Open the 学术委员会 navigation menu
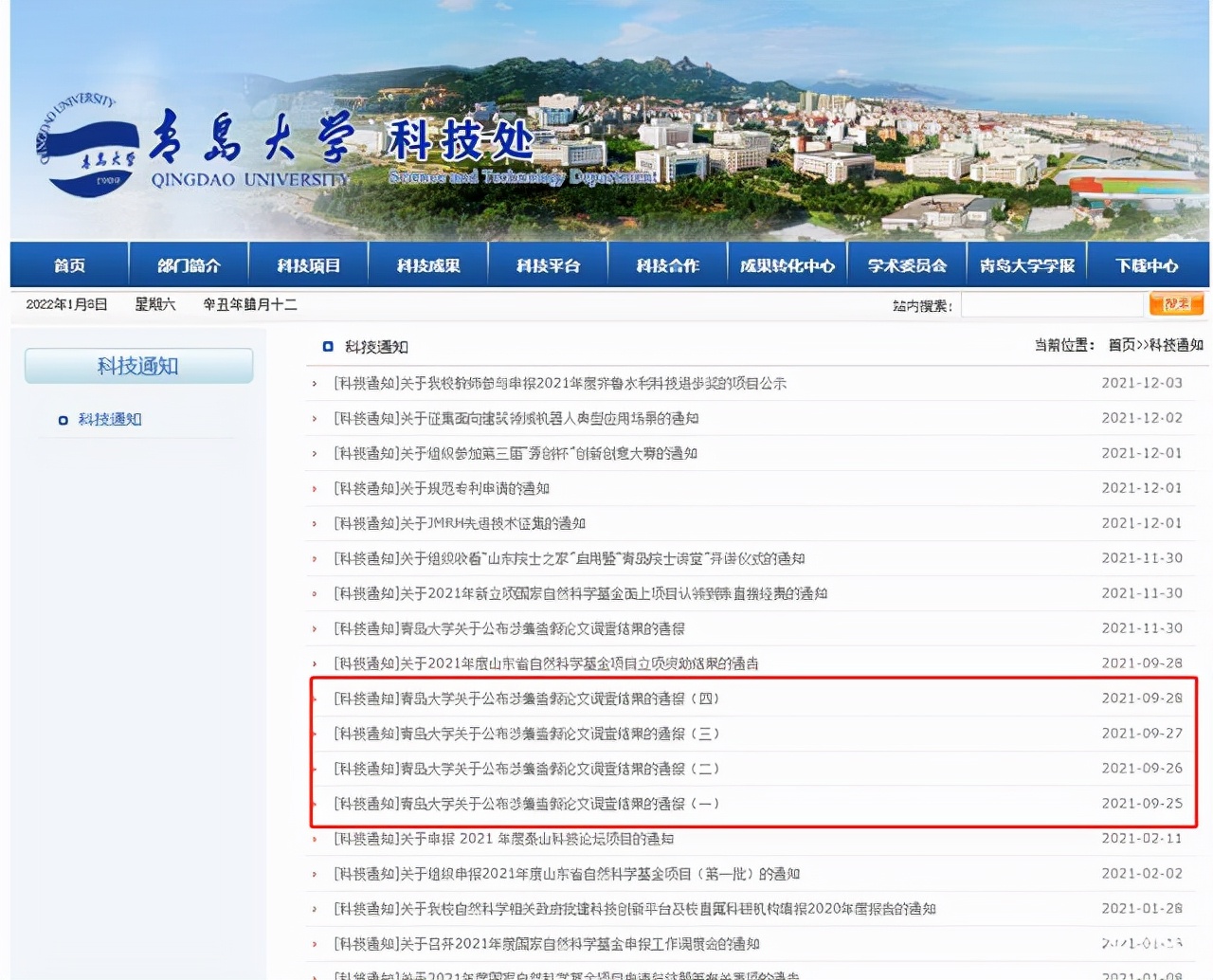This screenshot has height=980, width=1213. tap(906, 264)
